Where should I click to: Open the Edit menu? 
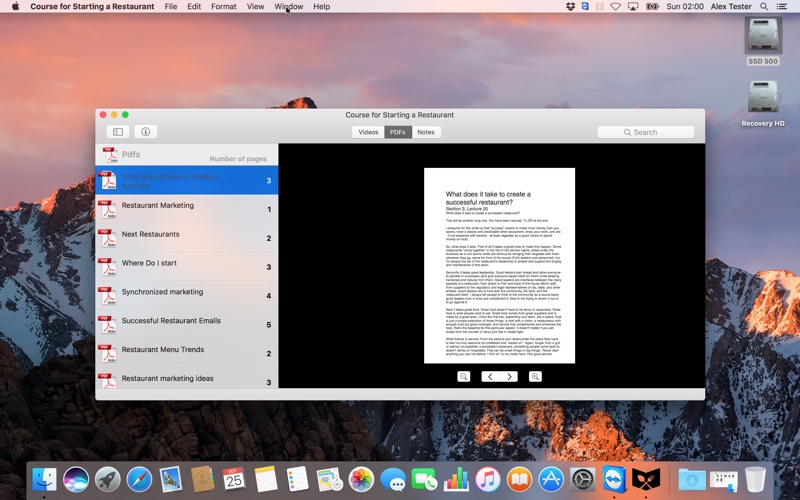(x=194, y=6)
